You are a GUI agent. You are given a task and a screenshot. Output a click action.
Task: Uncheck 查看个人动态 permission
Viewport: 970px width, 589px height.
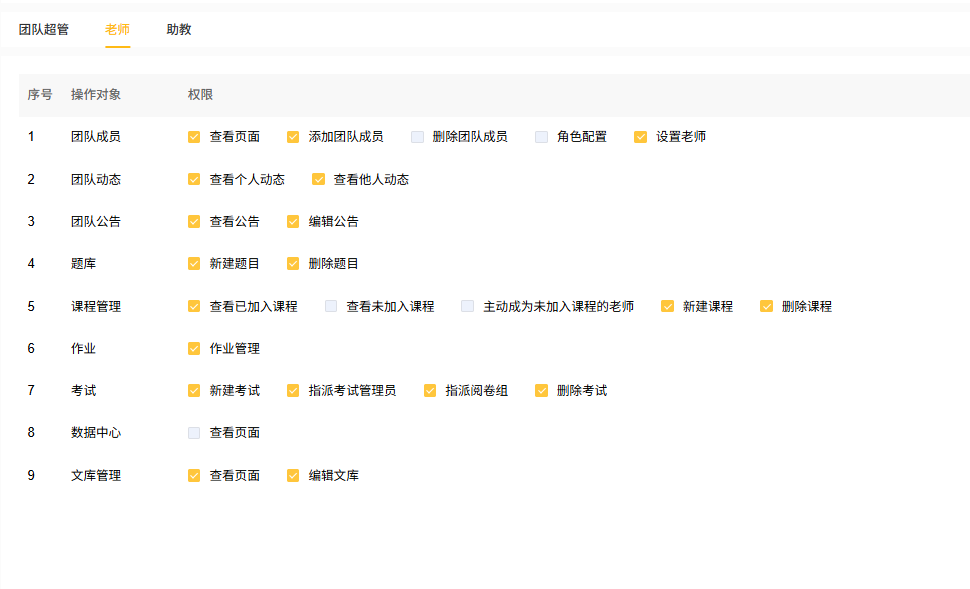[x=194, y=180]
